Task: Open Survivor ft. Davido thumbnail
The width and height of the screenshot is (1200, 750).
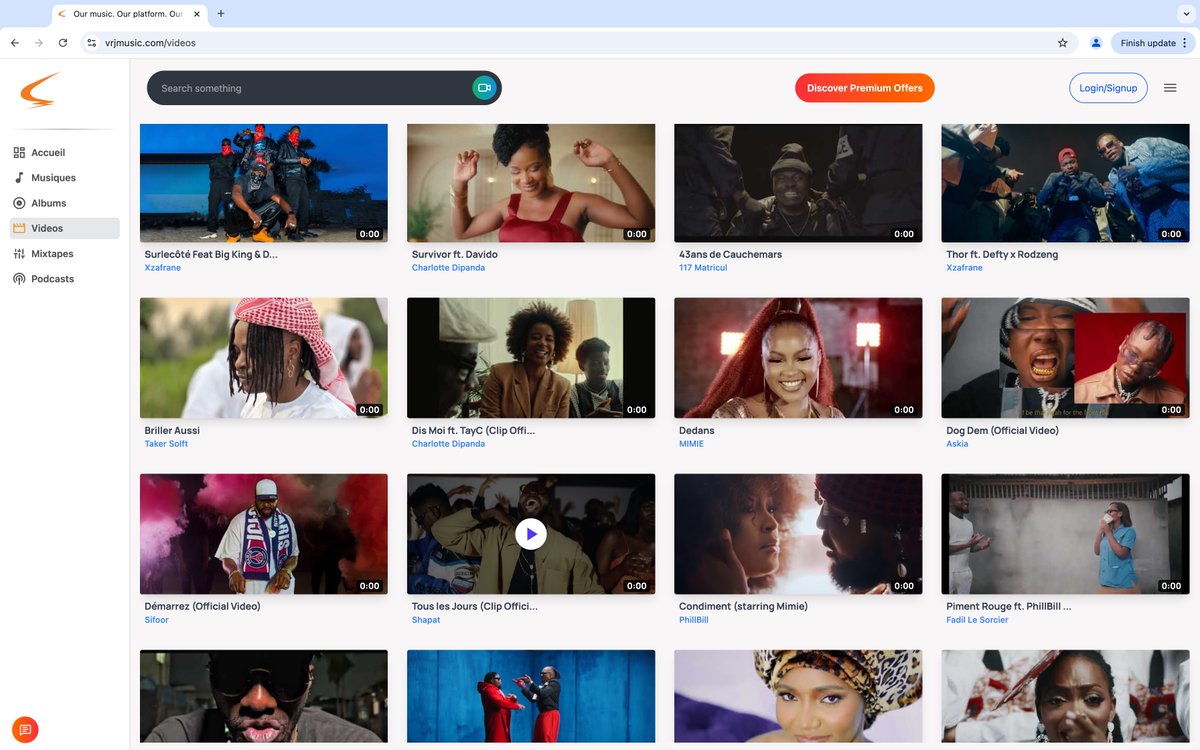Action: pyautogui.click(x=531, y=183)
